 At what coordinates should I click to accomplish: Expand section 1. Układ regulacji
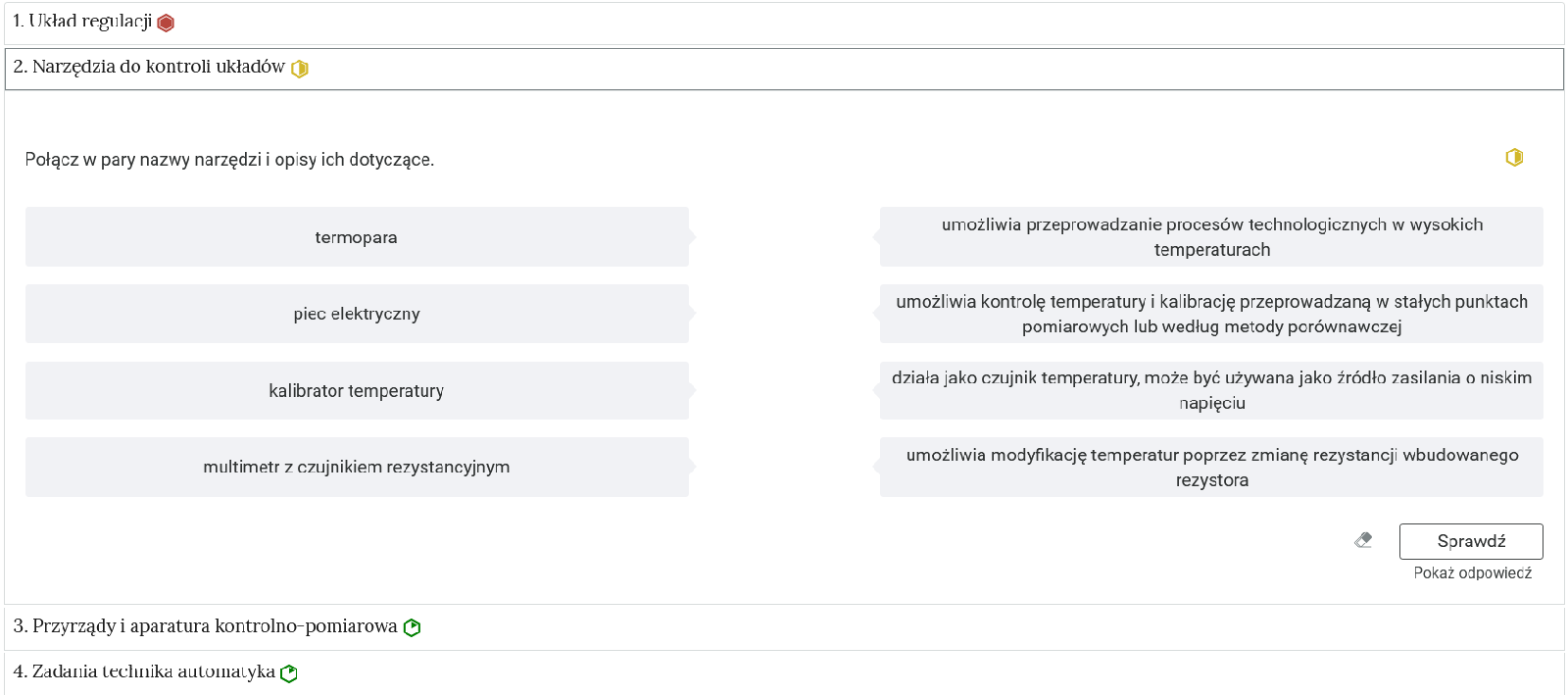82,22
